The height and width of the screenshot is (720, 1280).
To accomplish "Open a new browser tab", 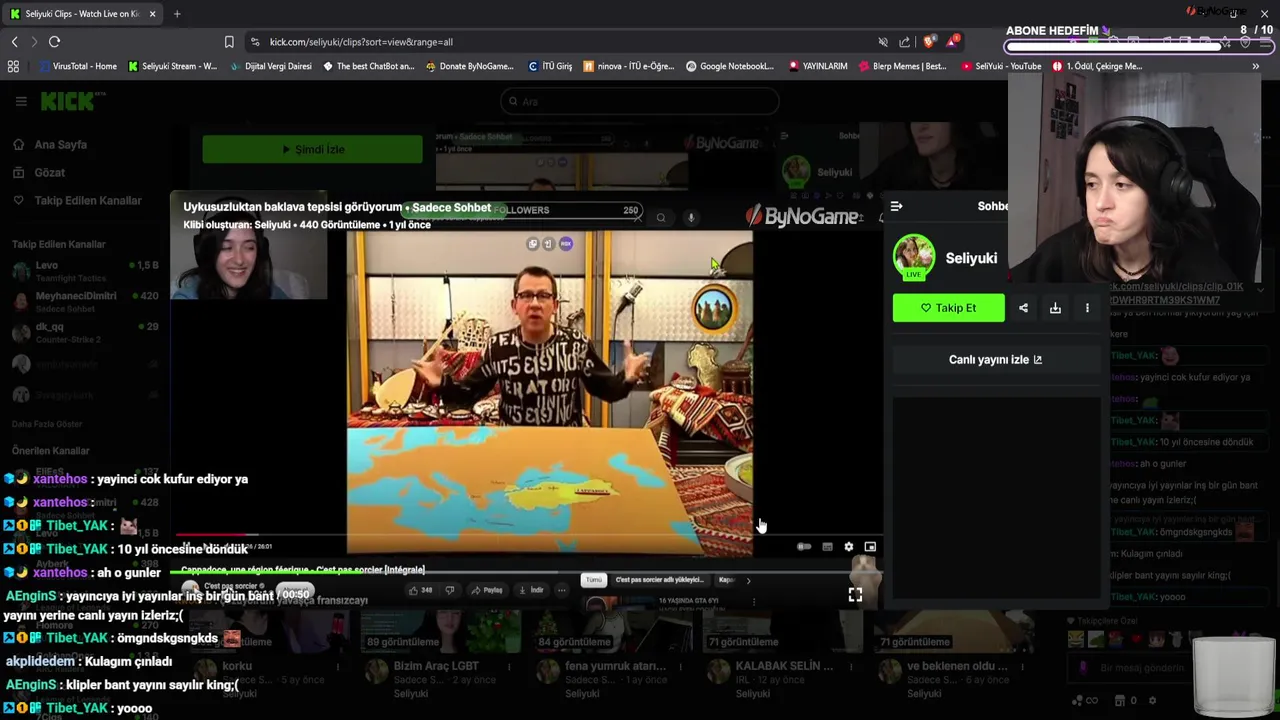I will point(177,14).
